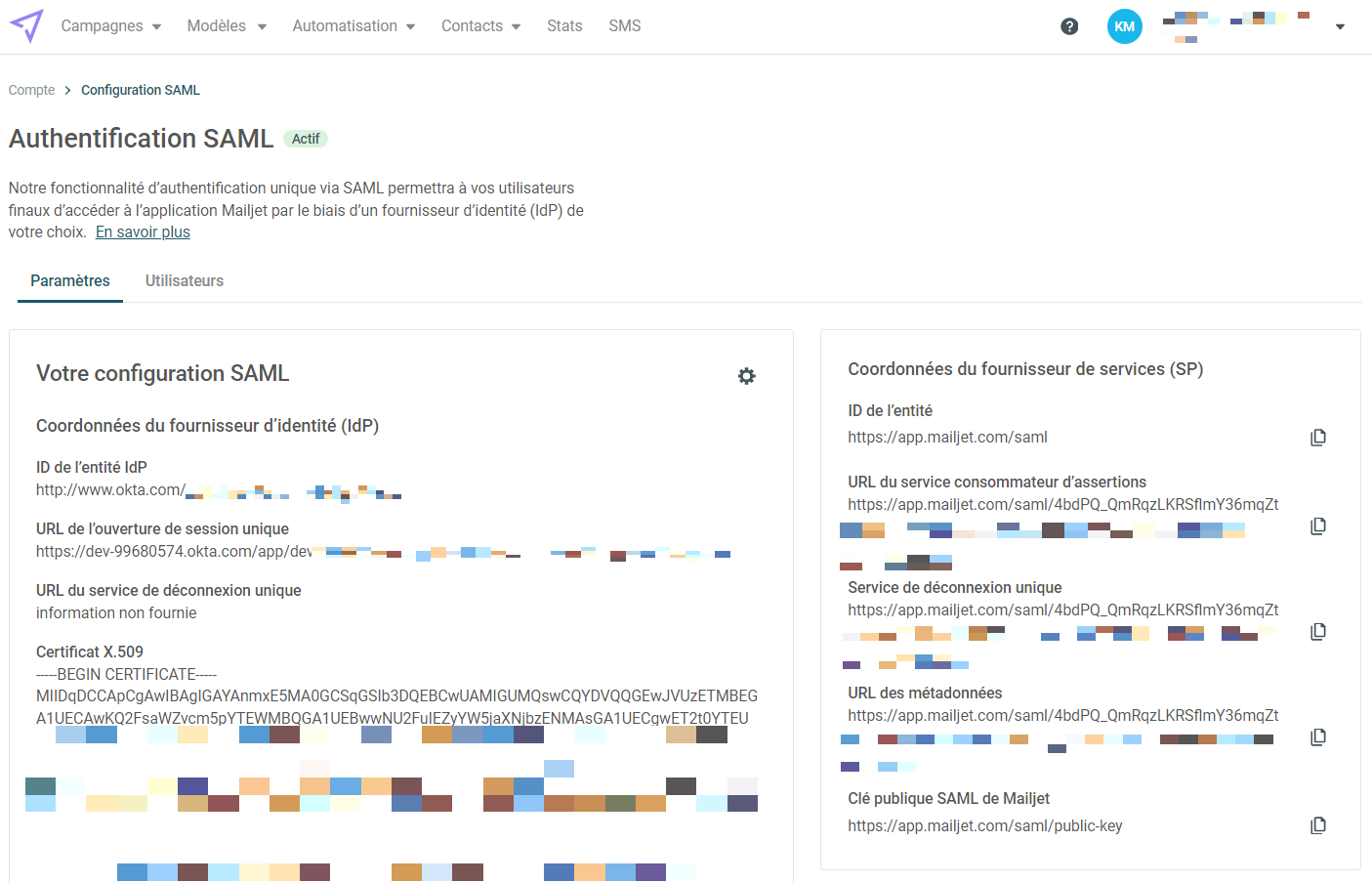Expand the Automatisation menu
Image resolution: width=1372 pixels, height=883 pixels.
[353, 26]
